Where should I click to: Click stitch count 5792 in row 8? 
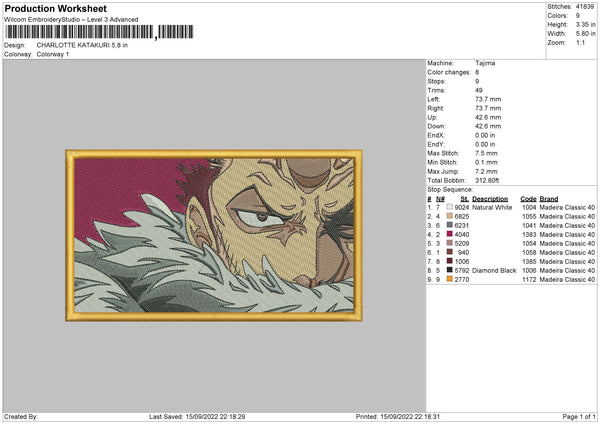coord(462,271)
